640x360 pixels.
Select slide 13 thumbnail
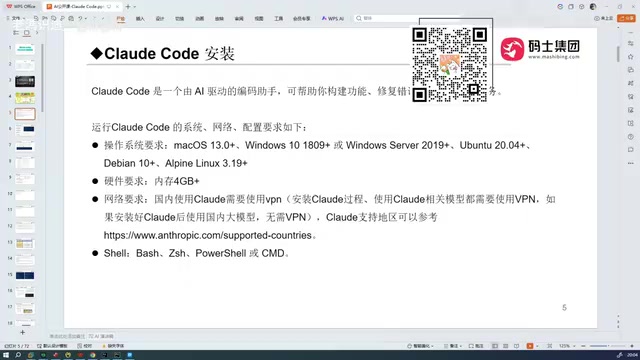click(25, 243)
